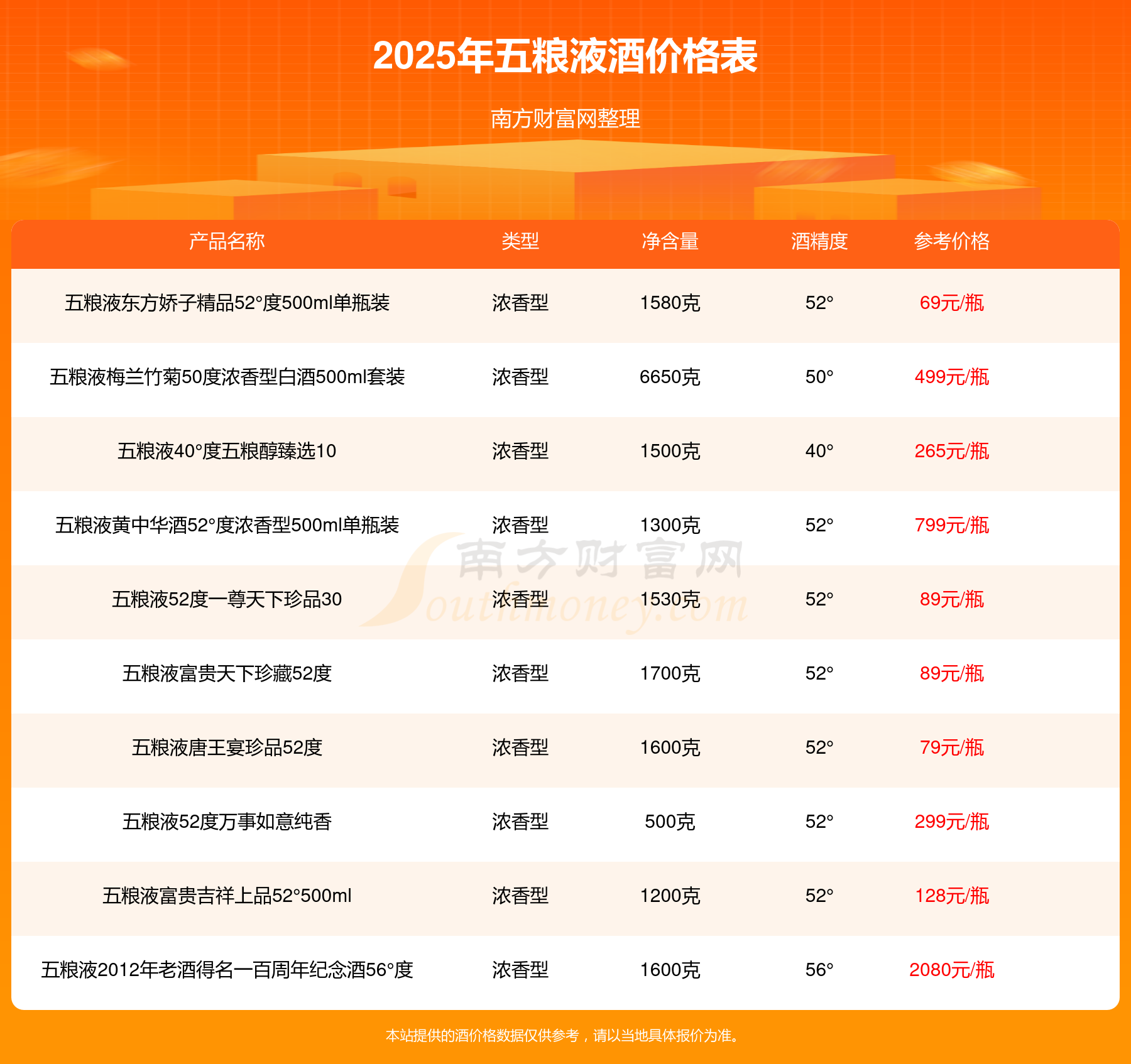
Task: Click "52°" in the 万事如意纯香 row
Action: (819, 822)
